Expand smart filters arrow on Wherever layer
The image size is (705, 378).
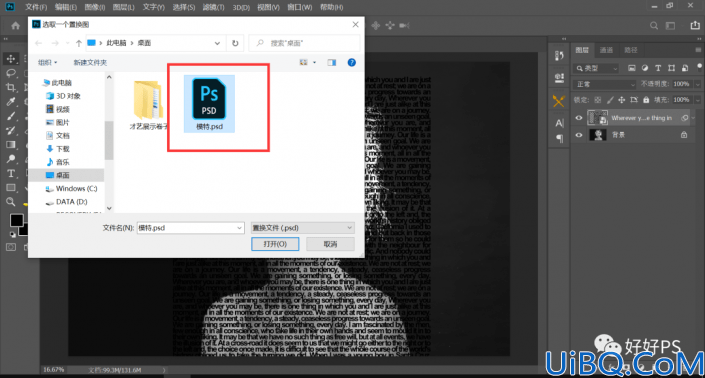click(x=693, y=118)
